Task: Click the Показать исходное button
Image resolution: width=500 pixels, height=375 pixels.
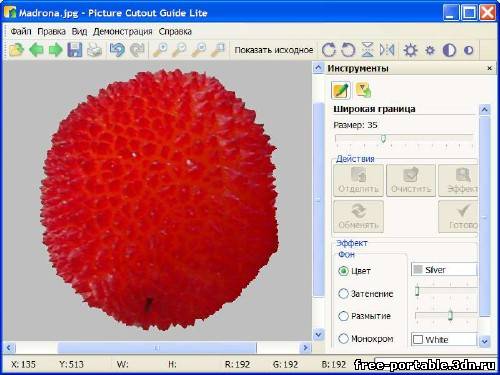Action: tap(274, 50)
